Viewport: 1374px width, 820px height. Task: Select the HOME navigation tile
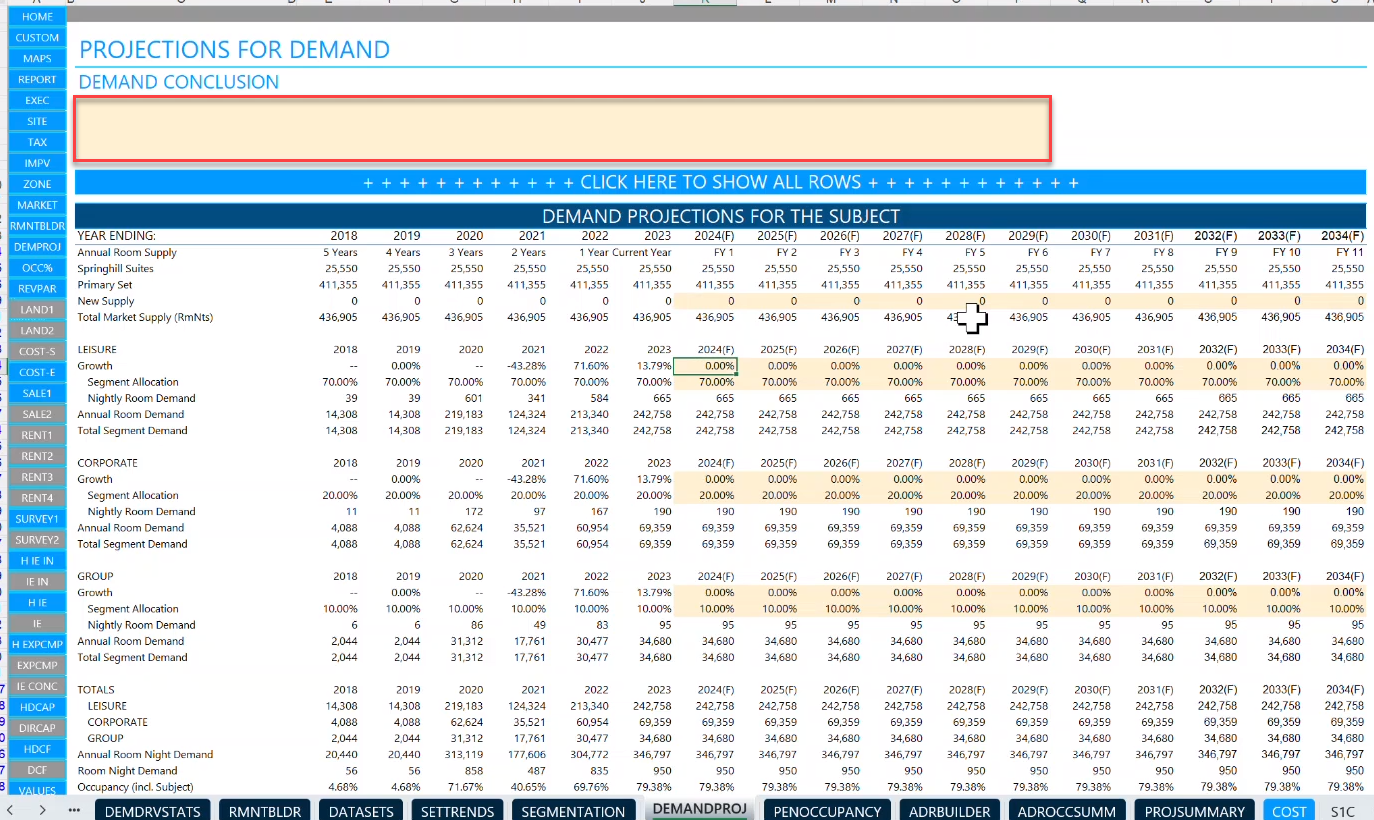click(x=36, y=16)
